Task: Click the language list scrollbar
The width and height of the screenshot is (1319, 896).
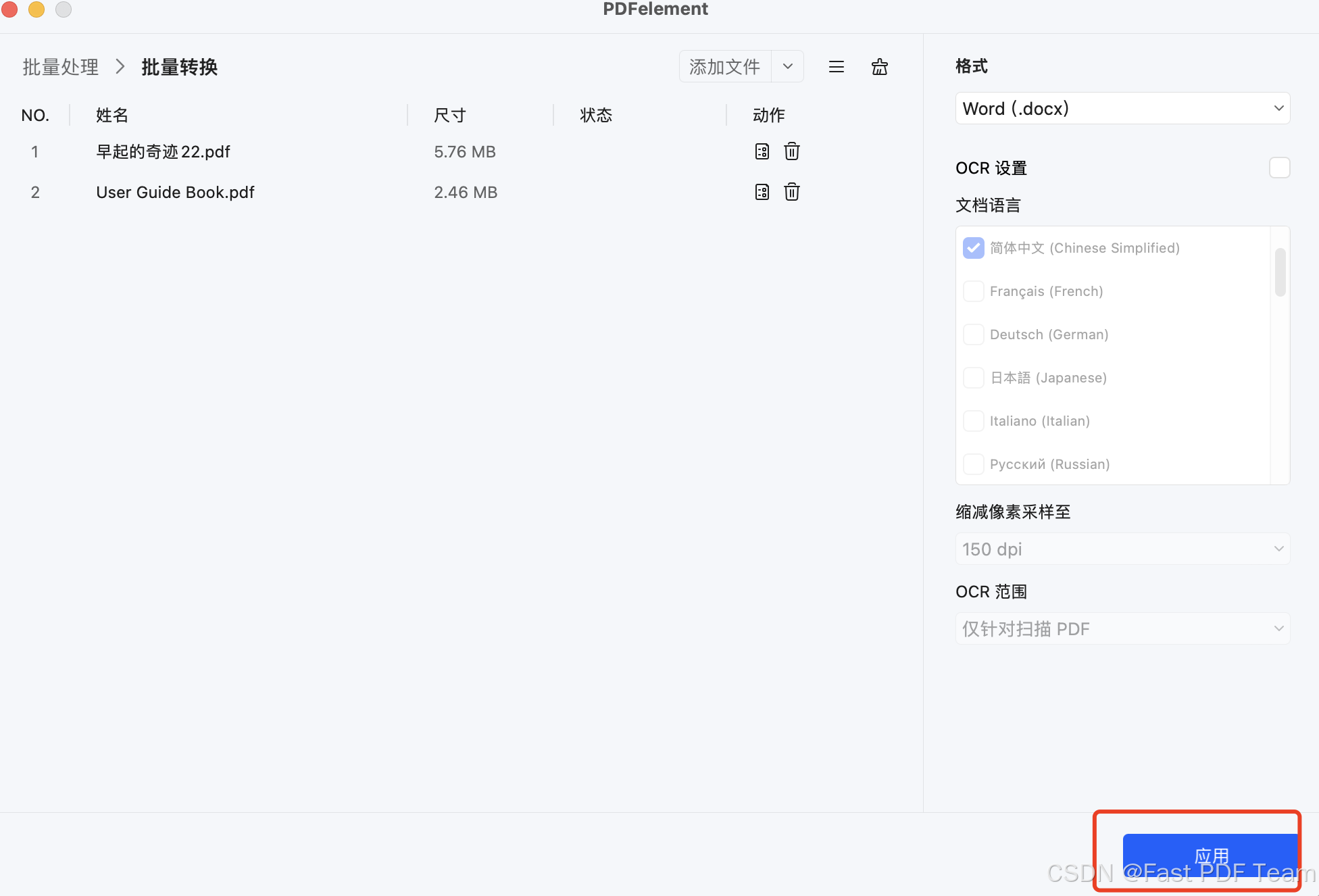Action: coord(1280,272)
